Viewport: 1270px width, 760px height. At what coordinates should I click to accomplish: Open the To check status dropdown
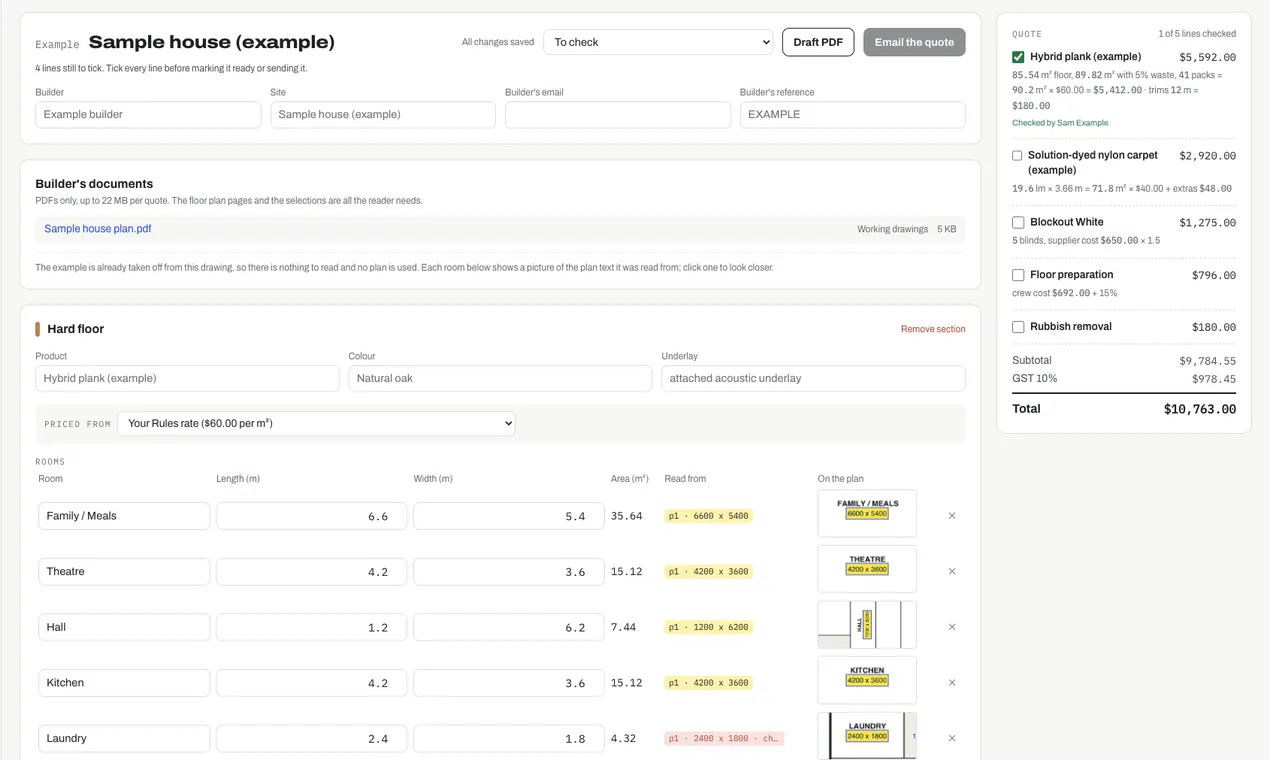click(659, 42)
